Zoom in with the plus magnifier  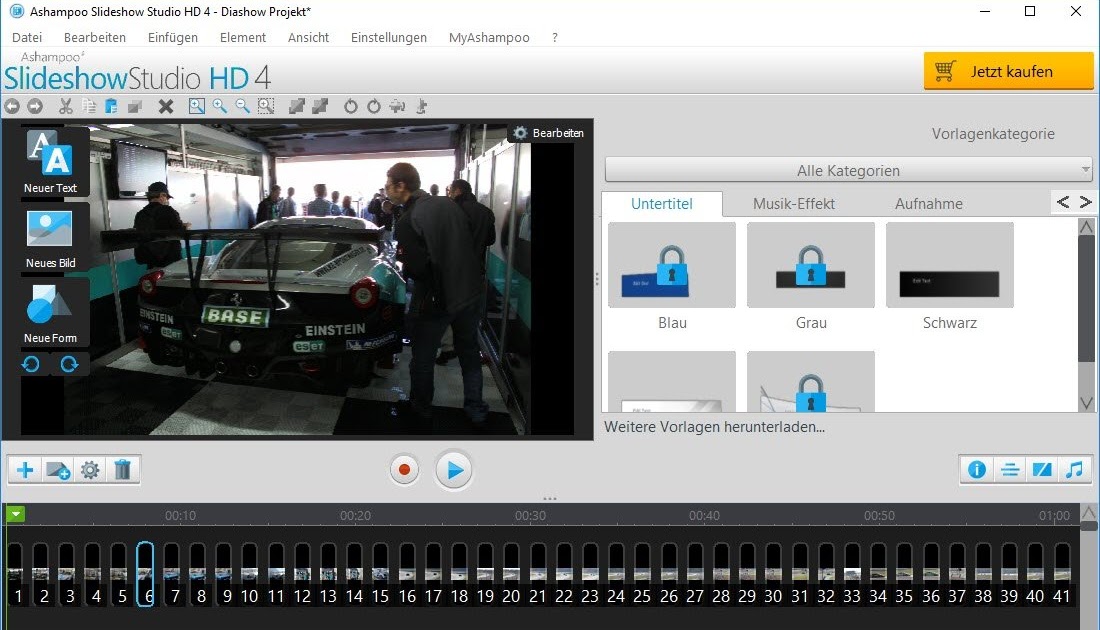click(x=220, y=106)
